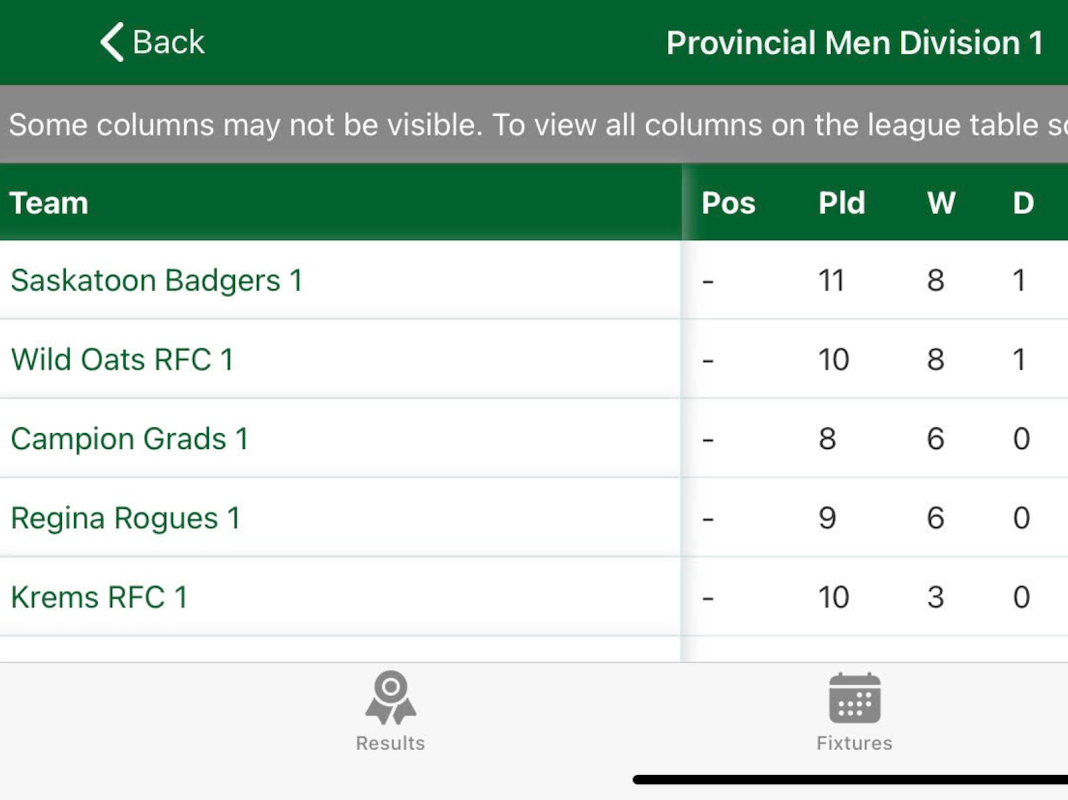1068x800 pixels.
Task: Tap the Team column header
Action: coord(49,203)
